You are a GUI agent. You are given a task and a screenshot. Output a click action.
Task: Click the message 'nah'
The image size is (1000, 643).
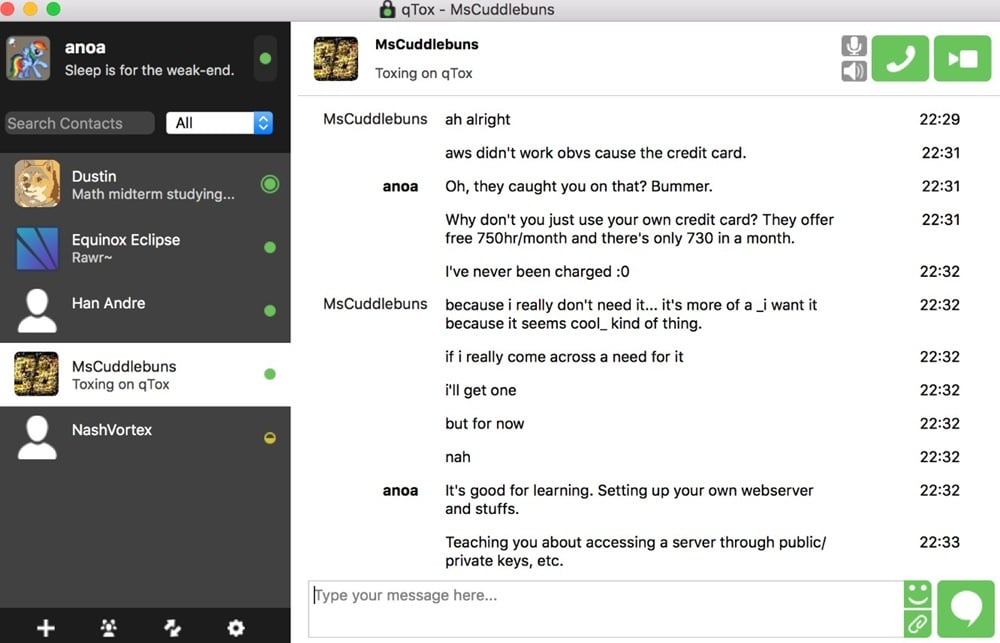(x=457, y=457)
